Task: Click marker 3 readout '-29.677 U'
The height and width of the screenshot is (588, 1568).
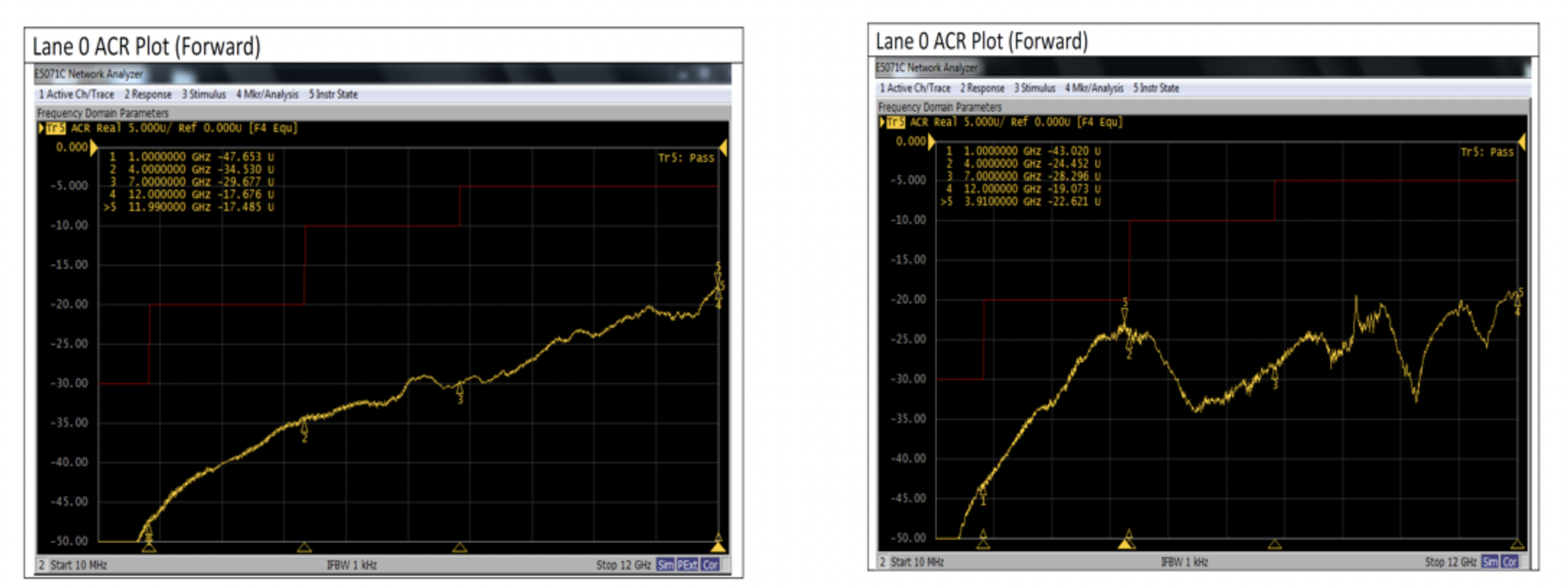Action: [x=247, y=182]
